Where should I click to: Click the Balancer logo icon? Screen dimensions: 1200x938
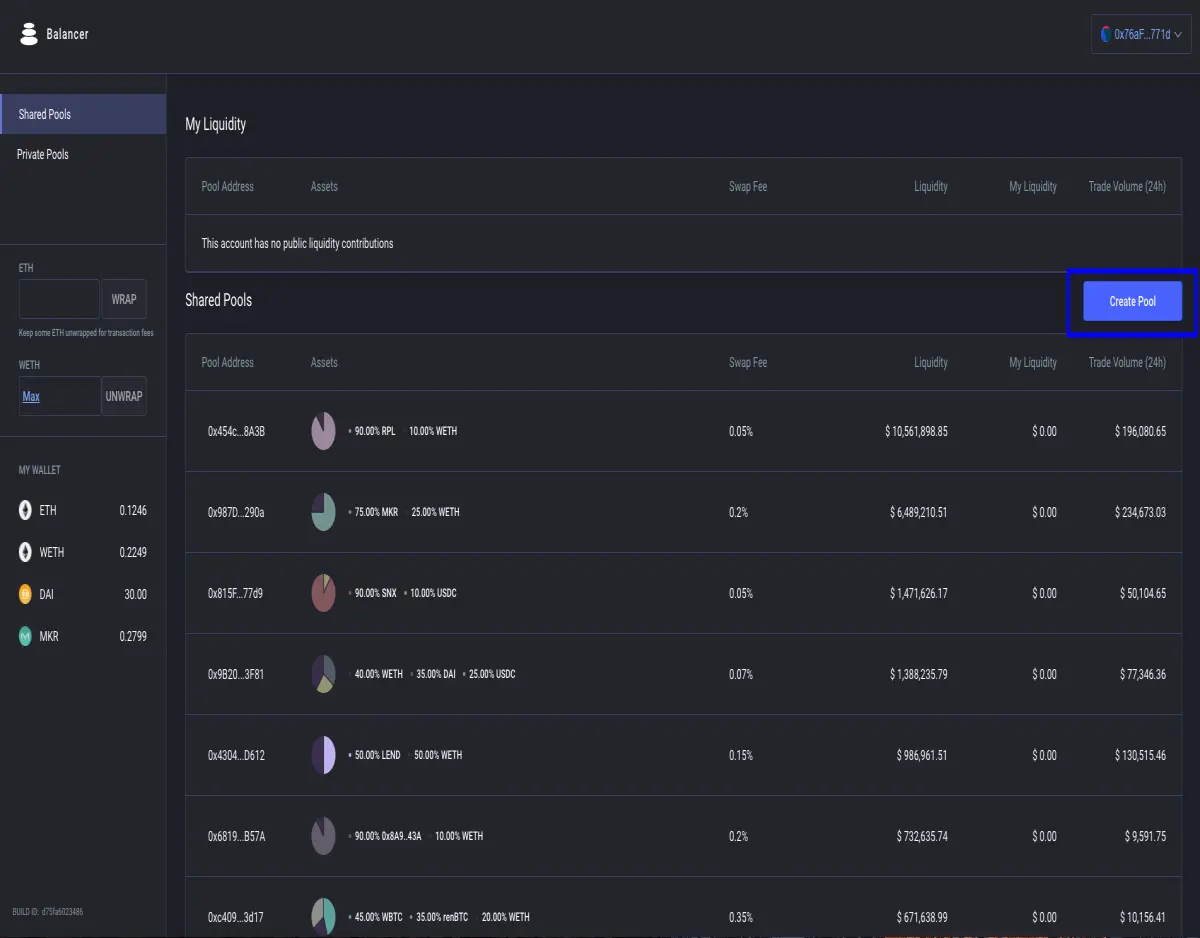[29, 34]
